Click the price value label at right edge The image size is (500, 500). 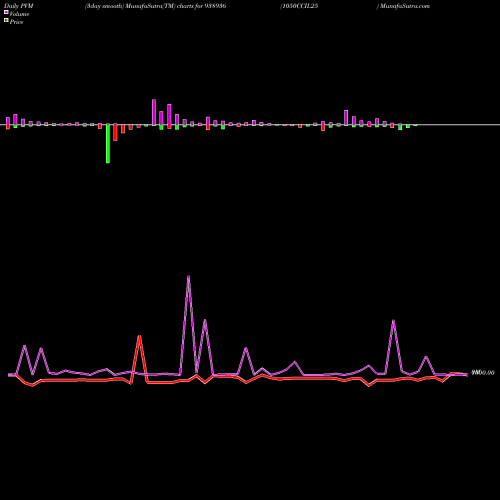click(483, 373)
